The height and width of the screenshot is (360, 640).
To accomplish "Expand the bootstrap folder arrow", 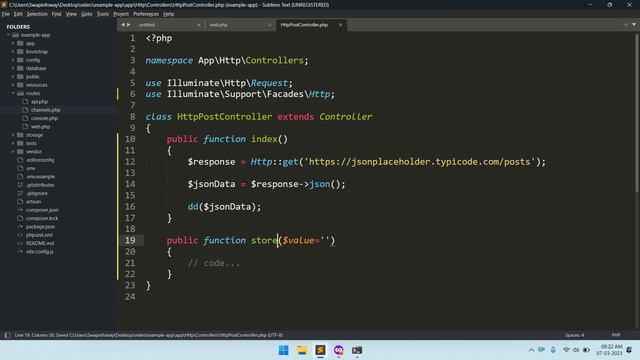I will (x=13, y=51).
